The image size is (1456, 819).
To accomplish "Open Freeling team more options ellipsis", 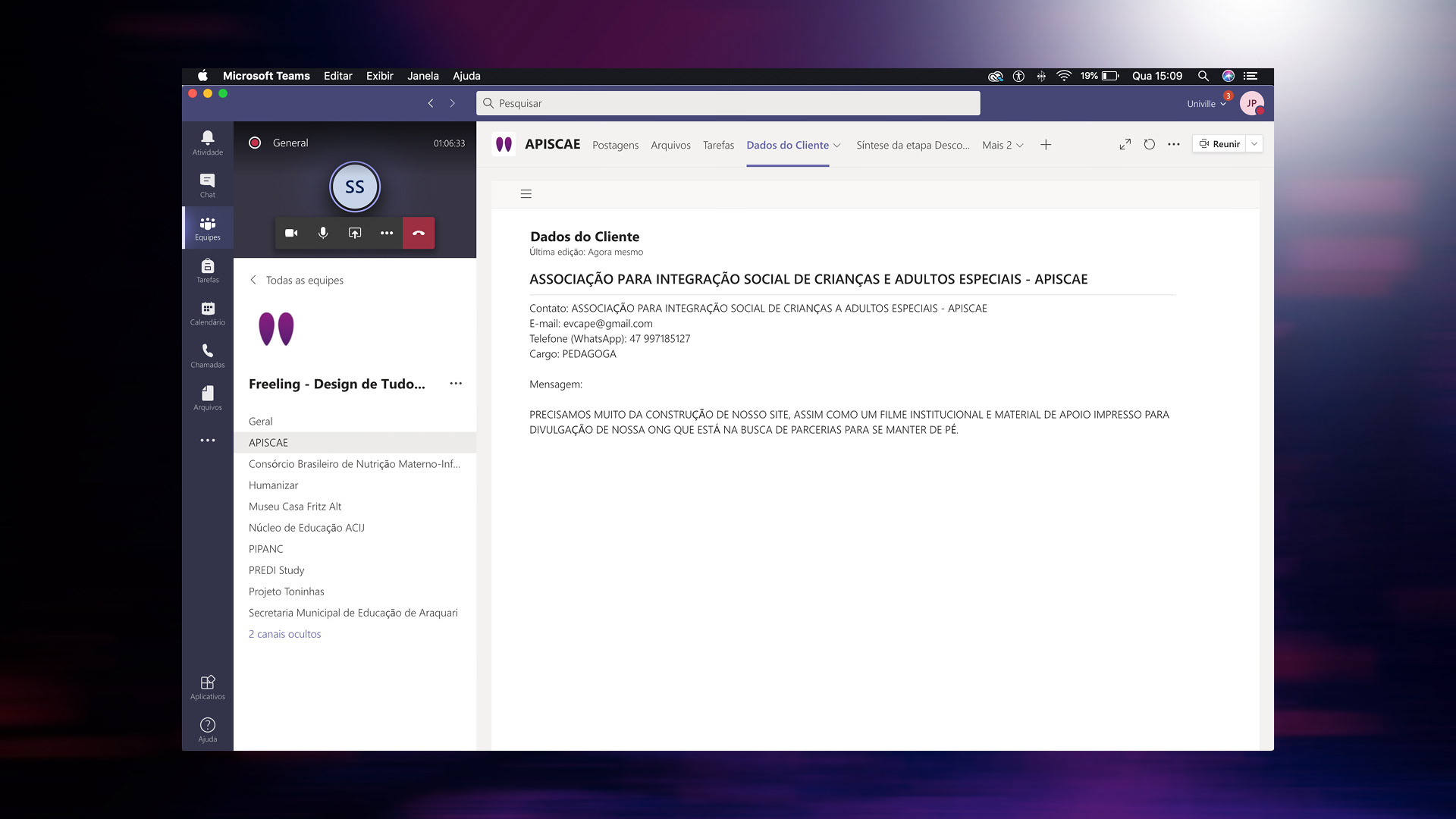I will (x=456, y=384).
